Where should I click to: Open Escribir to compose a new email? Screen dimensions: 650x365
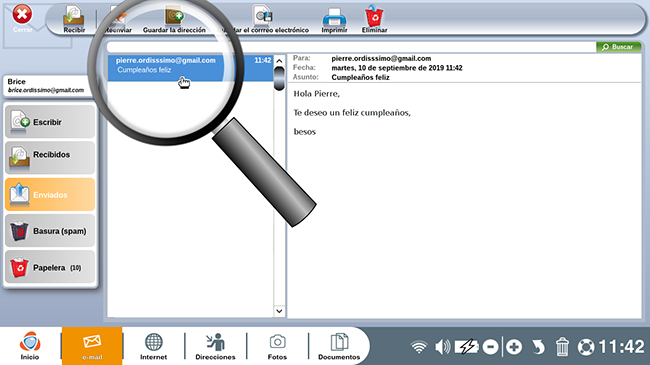(50, 122)
